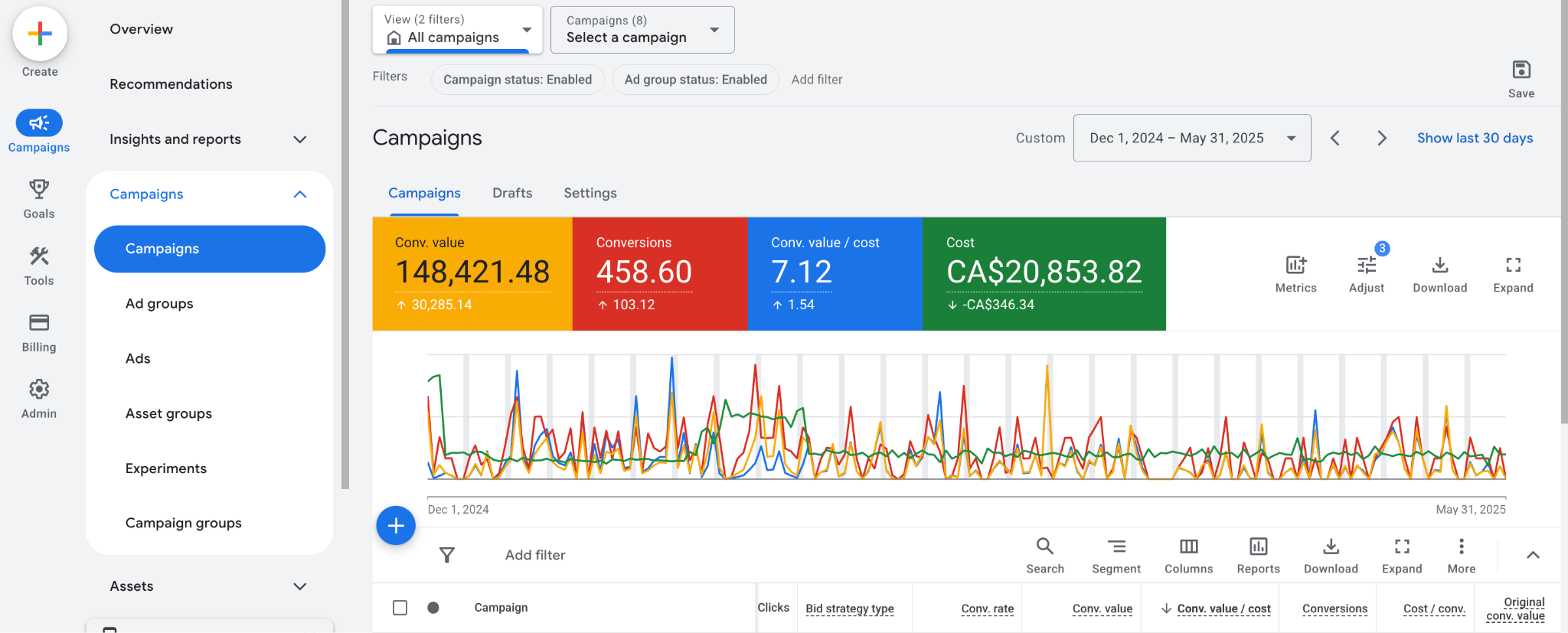
Task: Open the Billing section icon
Action: [x=39, y=323]
